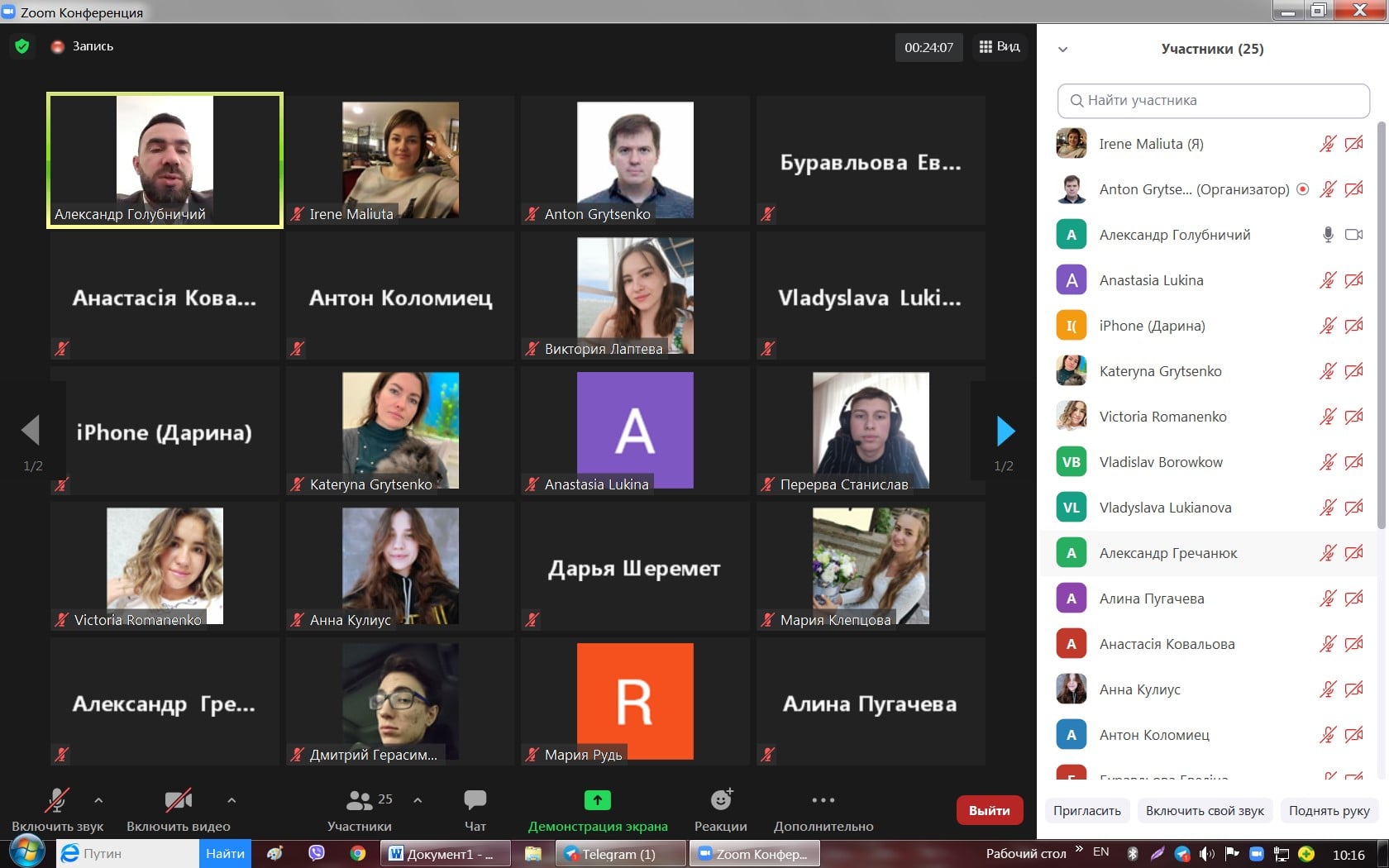Open file explorer icon in taskbar
Screen dimensions: 1389x868
(533, 853)
